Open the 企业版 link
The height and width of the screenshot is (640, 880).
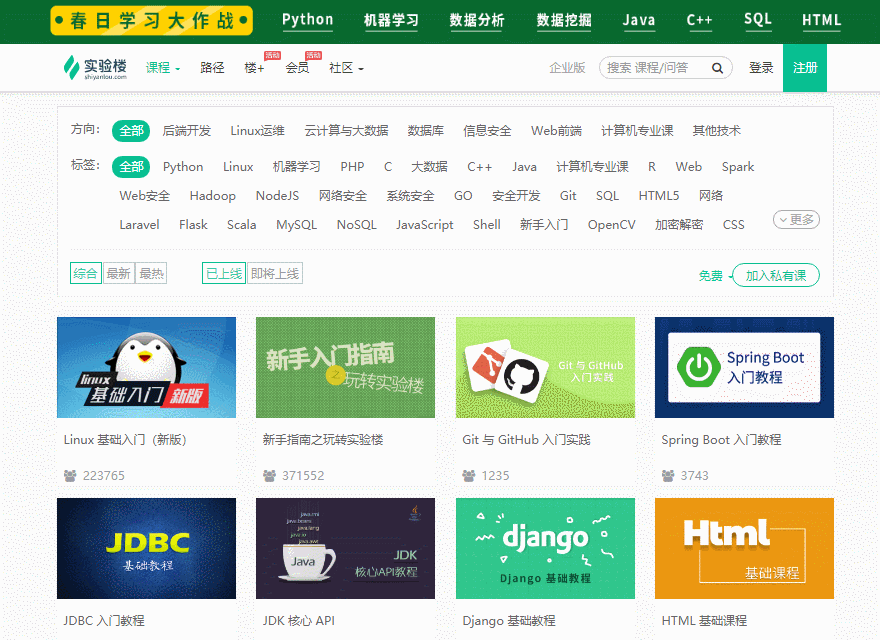[567, 68]
